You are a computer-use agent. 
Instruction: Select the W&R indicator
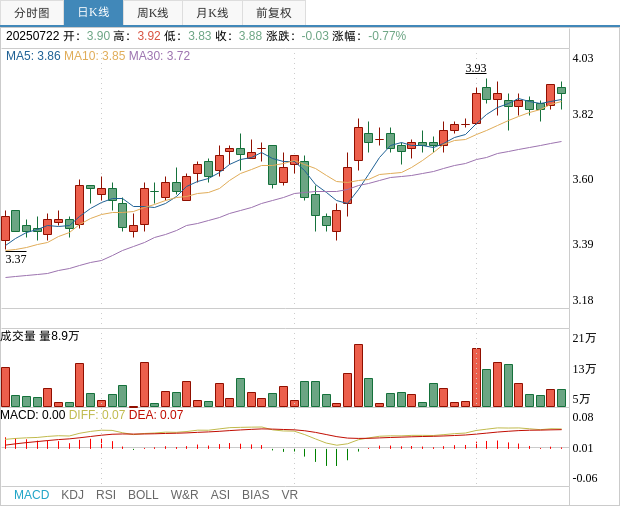(184, 495)
